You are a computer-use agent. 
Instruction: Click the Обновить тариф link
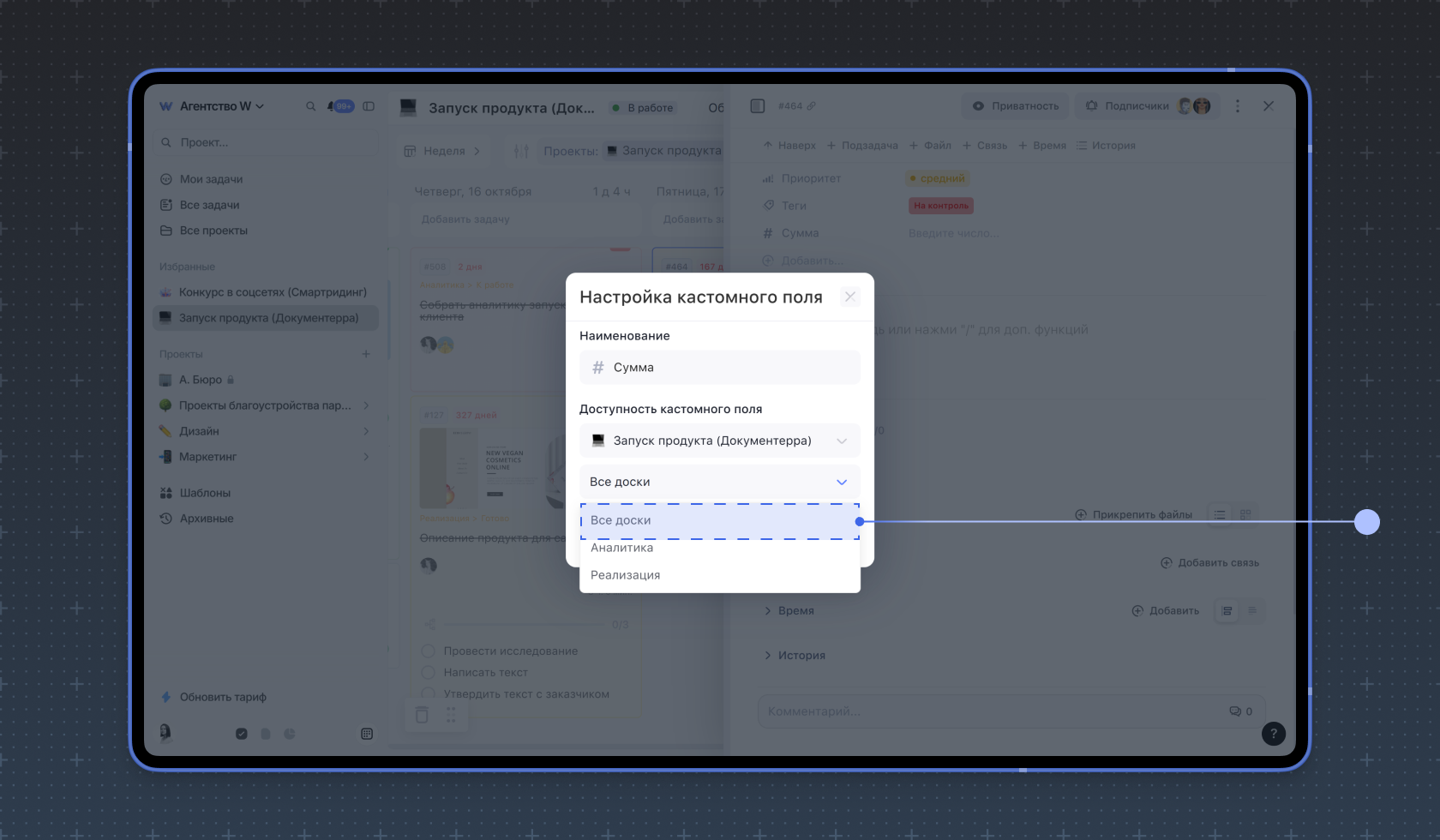(x=222, y=698)
